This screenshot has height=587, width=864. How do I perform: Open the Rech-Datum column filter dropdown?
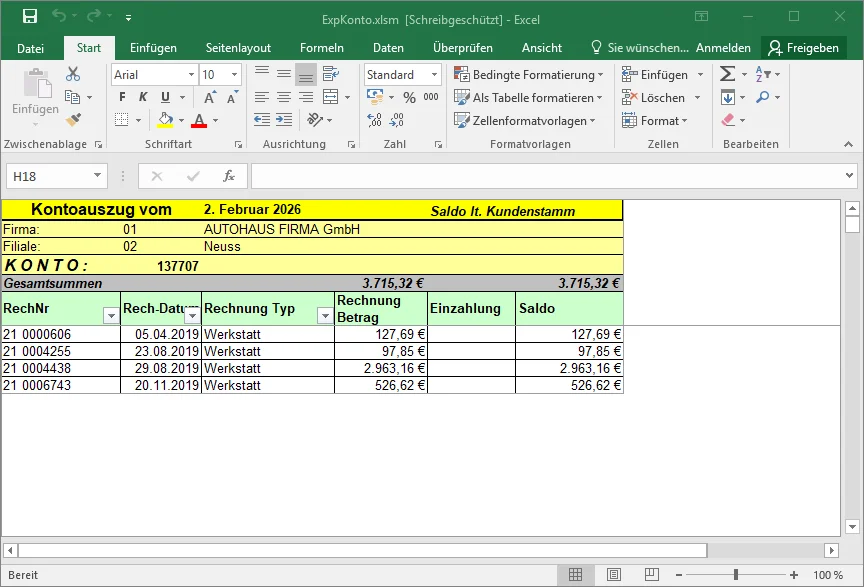click(x=192, y=316)
